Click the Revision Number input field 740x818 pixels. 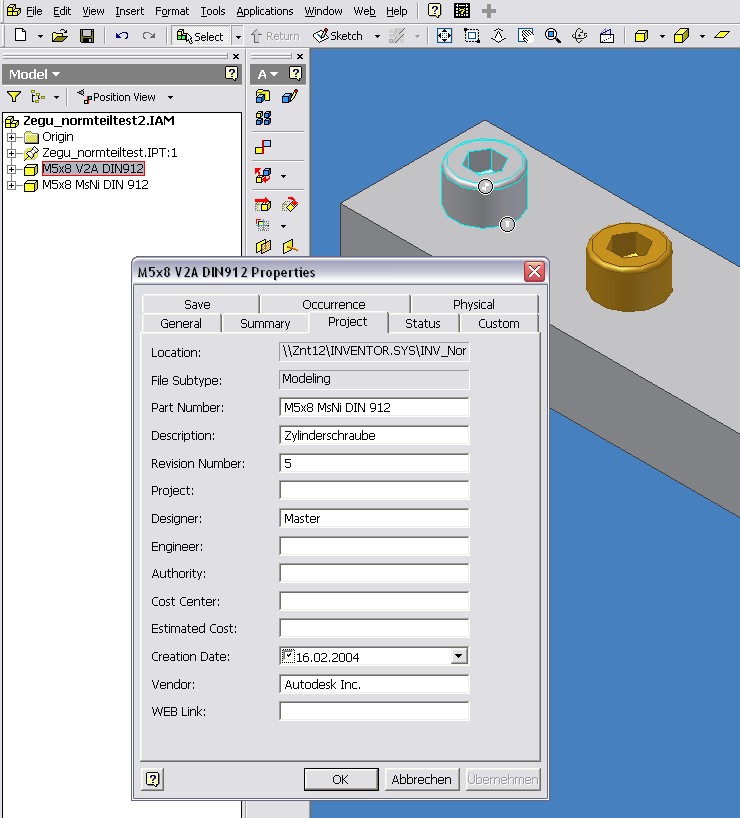coord(374,463)
